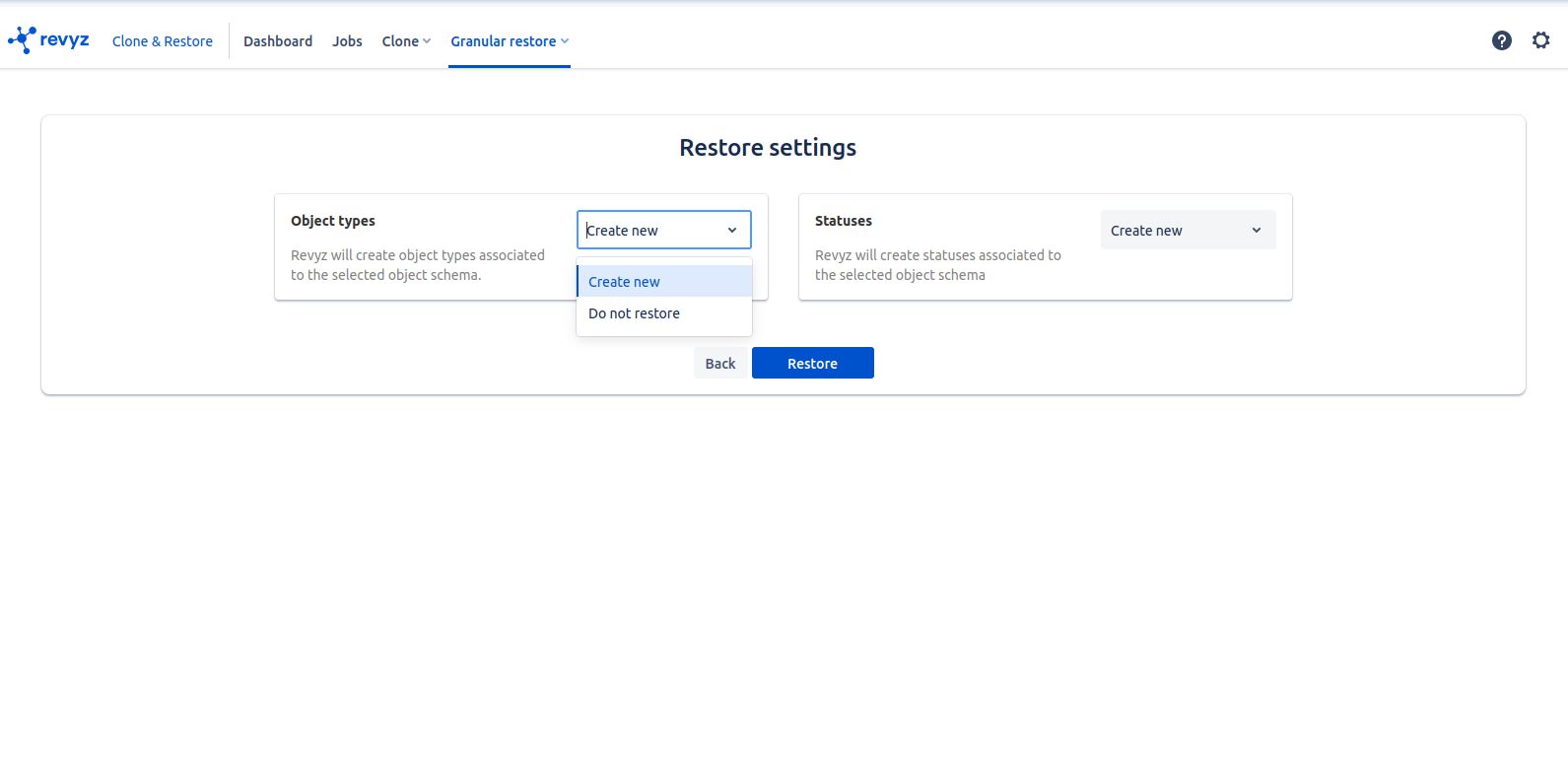Open the Jobs menu item
Screen dimensions: 1568x760
point(347,41)
